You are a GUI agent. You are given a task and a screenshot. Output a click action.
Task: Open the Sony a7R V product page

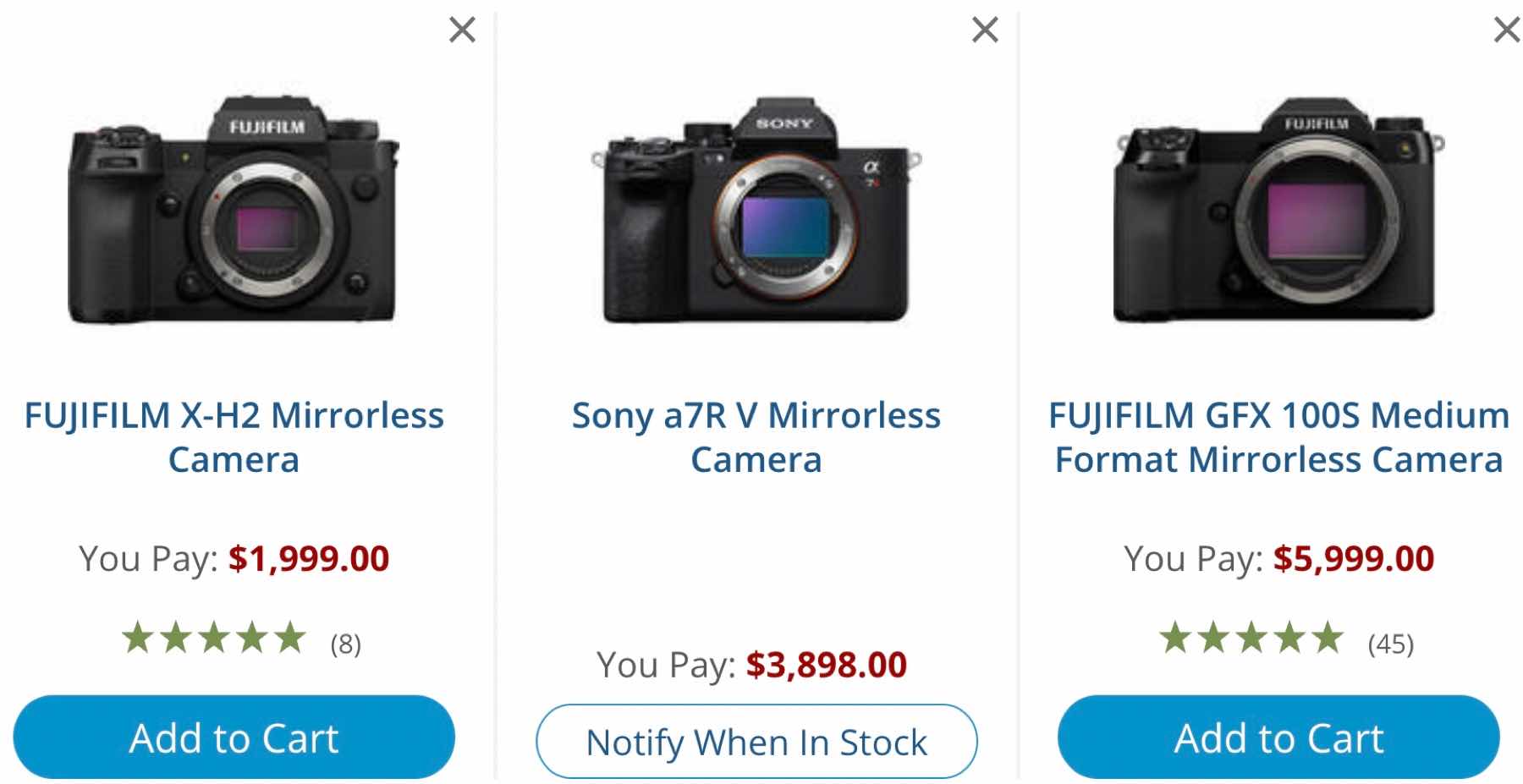(756, 437)
